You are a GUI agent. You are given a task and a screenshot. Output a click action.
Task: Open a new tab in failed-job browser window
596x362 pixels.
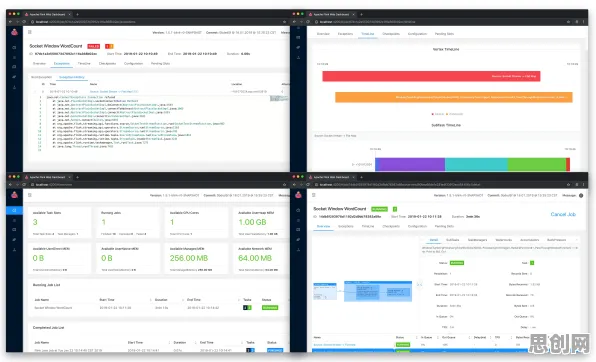click(77, 14)
